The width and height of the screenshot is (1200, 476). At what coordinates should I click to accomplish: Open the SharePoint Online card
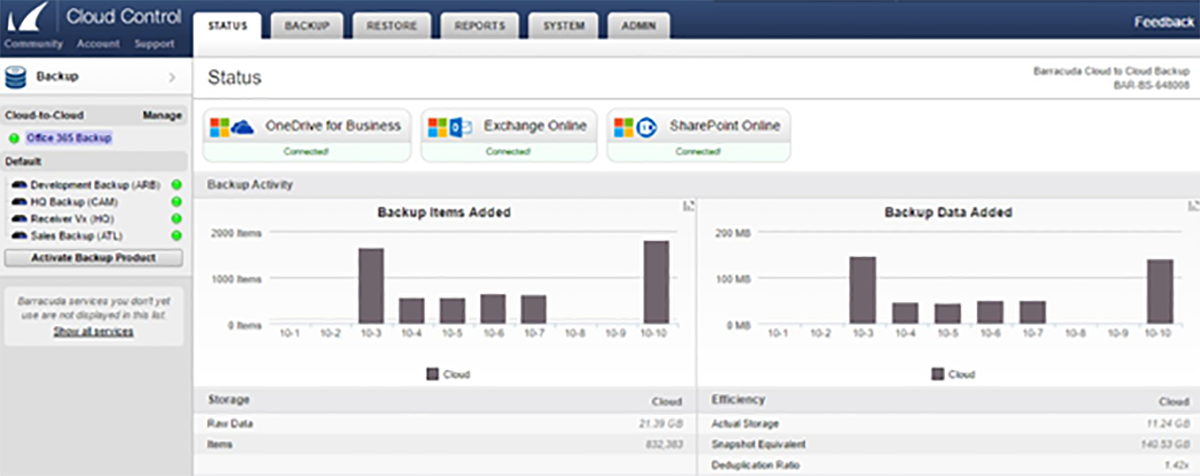click(x=698, y=135)
